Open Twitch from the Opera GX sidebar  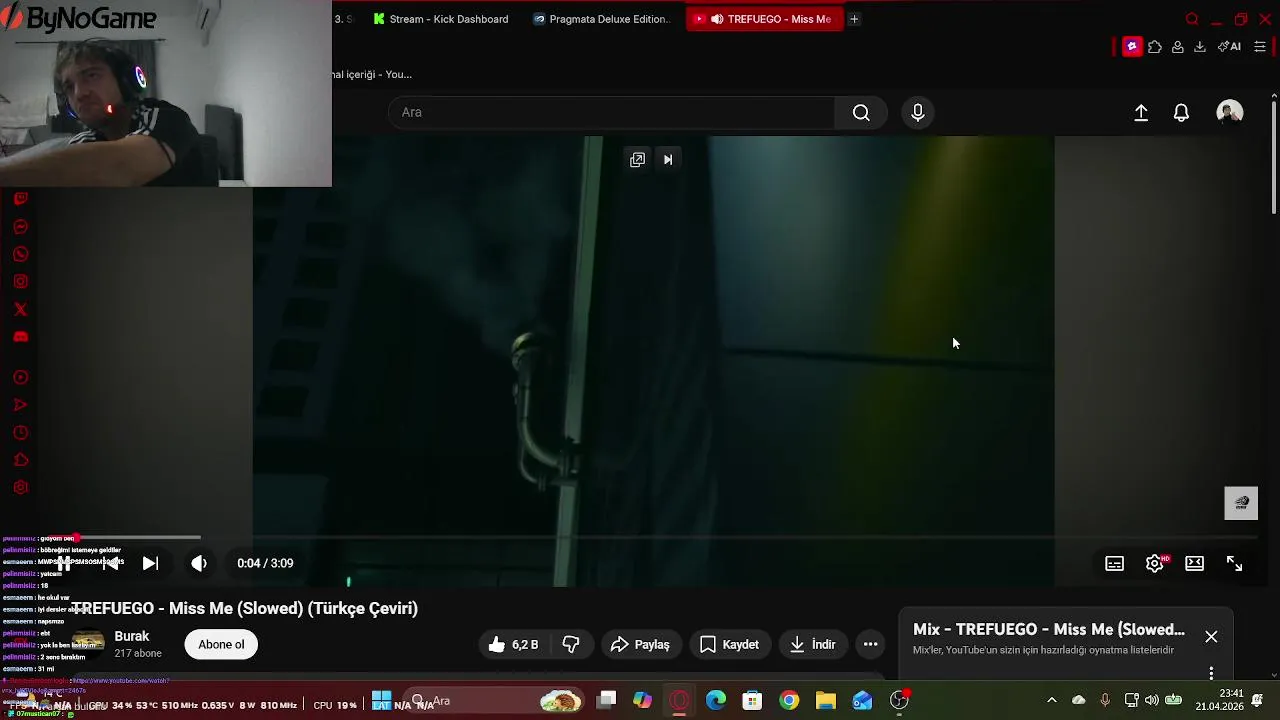coord(20,199)
